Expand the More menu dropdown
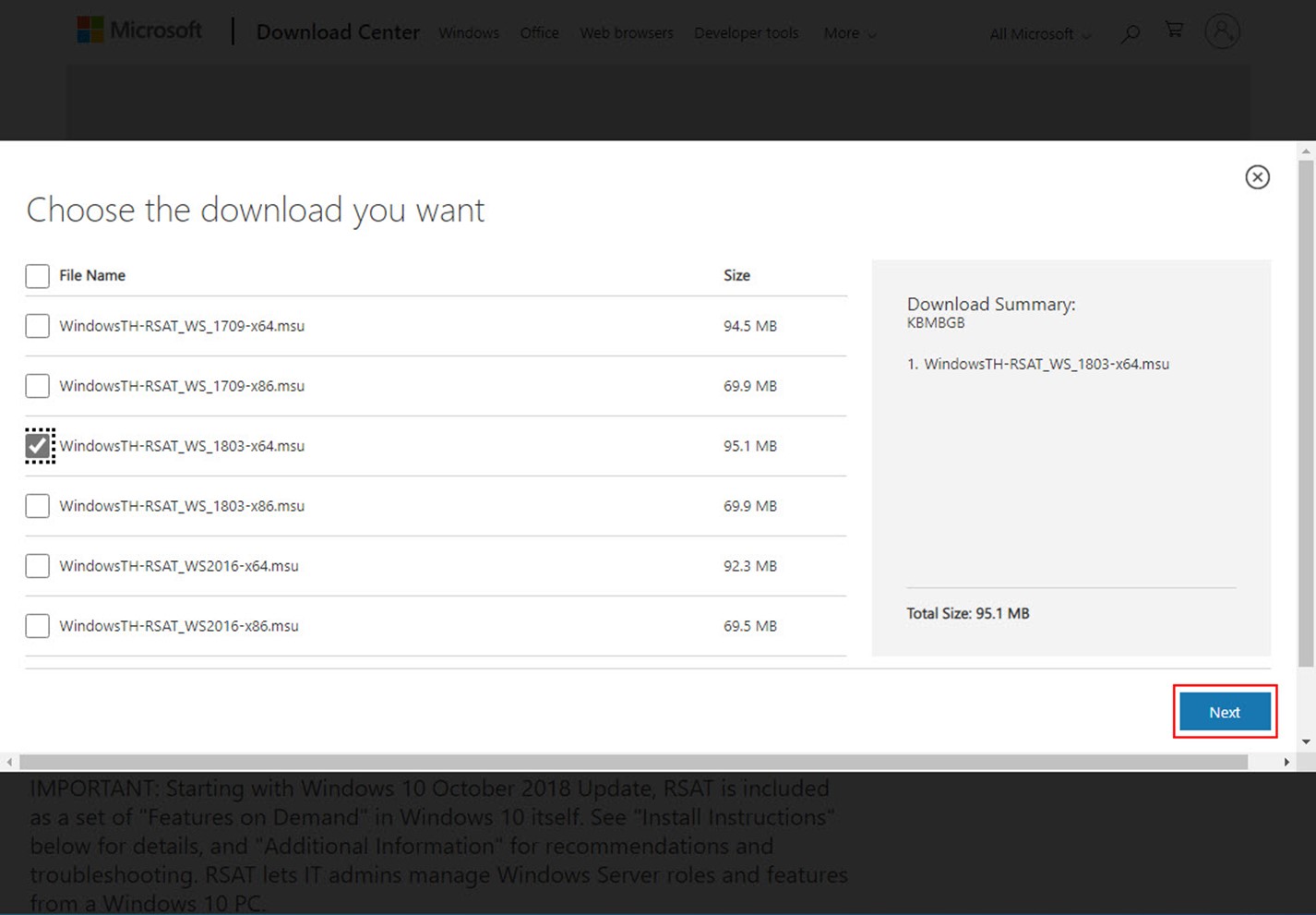 click(850, 33)
